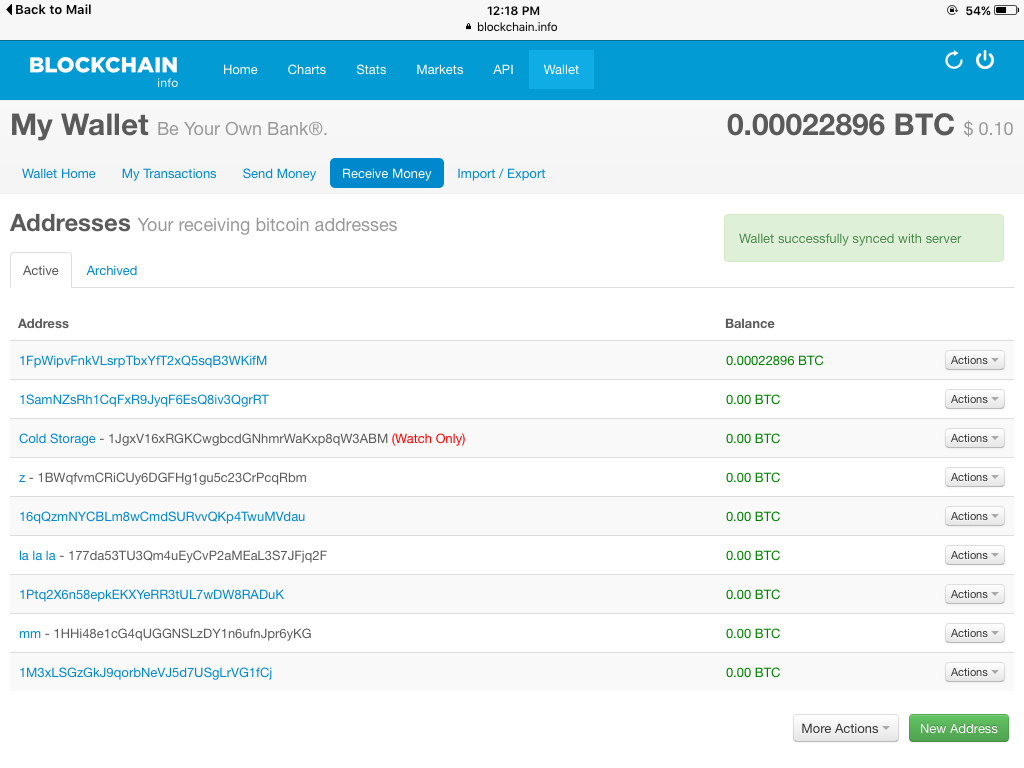Open Actions dropdown for 1Ptq2X6n58 address
The width and height of the screenshot is (1024, 768).
click(974, 594)
